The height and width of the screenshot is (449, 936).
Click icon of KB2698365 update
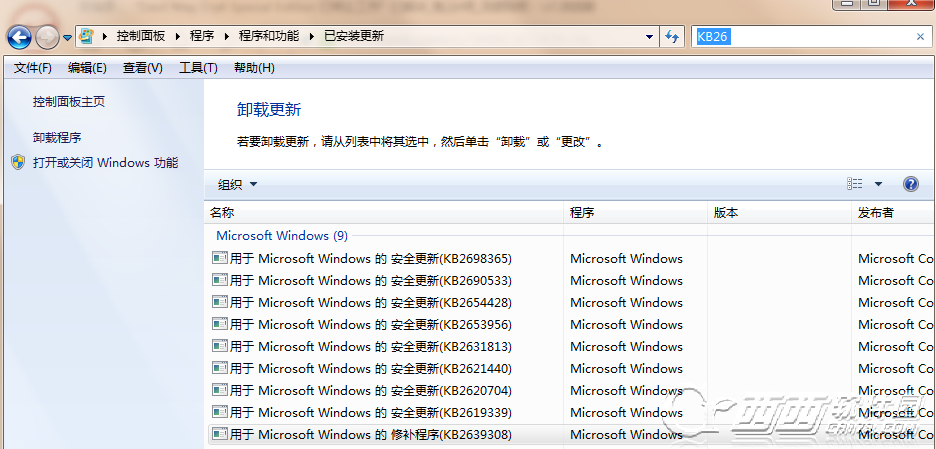pyautogui.click(x=220, y=258)
